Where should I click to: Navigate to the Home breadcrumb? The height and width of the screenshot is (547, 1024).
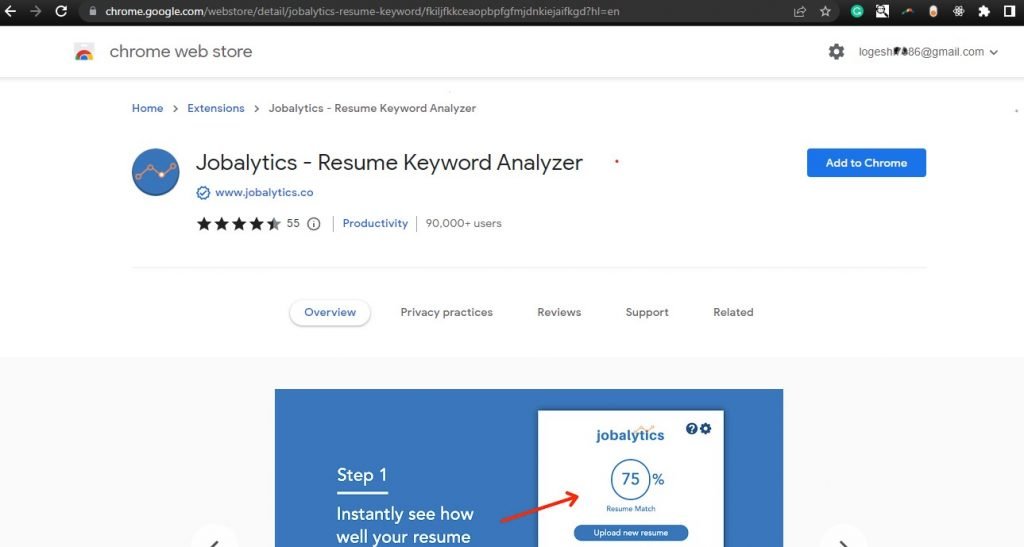tap(148, 108)
